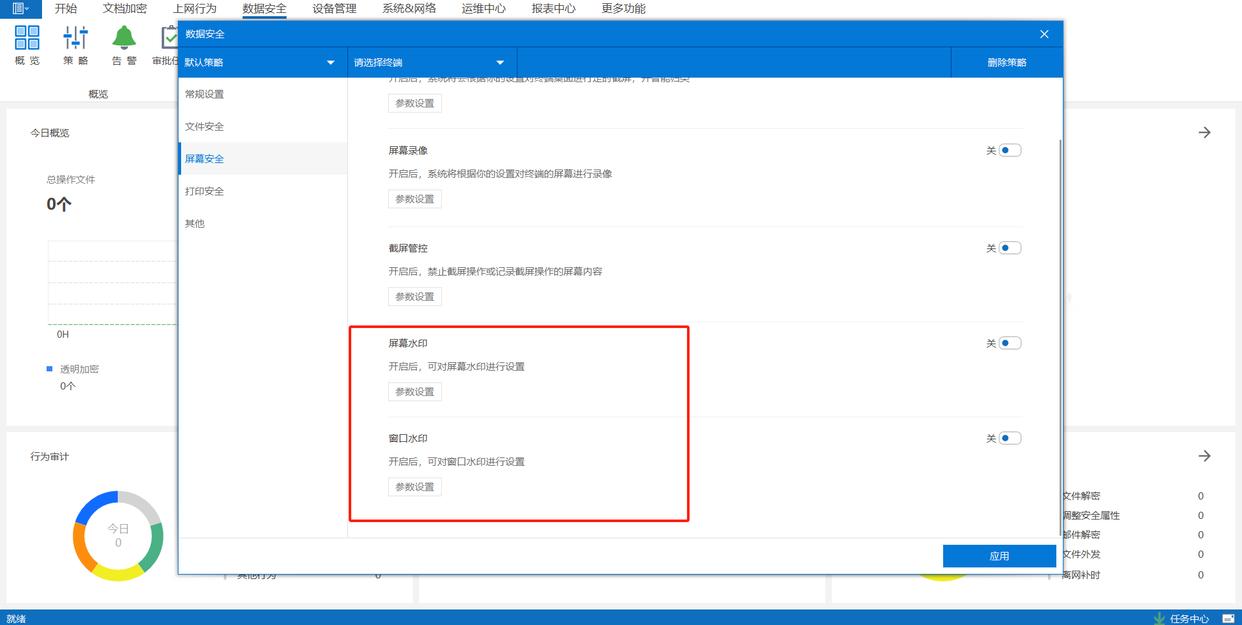The height and width of the screenshot is (625, 1242).
Task: Select 屏幕安全 in the dialog sidebar
Action: coord(263,159)
